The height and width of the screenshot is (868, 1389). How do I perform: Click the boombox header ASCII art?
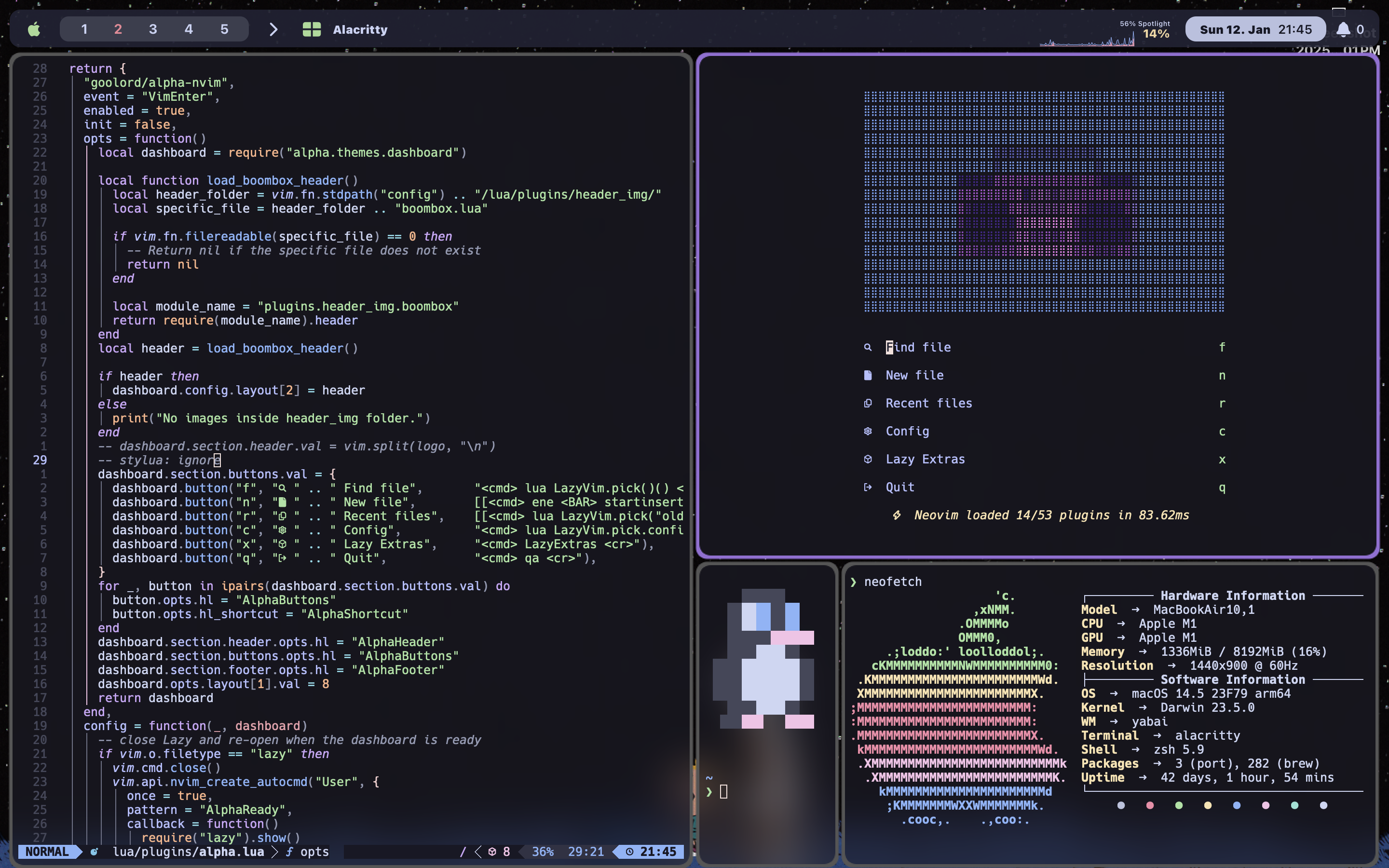tap(1044, 202)
